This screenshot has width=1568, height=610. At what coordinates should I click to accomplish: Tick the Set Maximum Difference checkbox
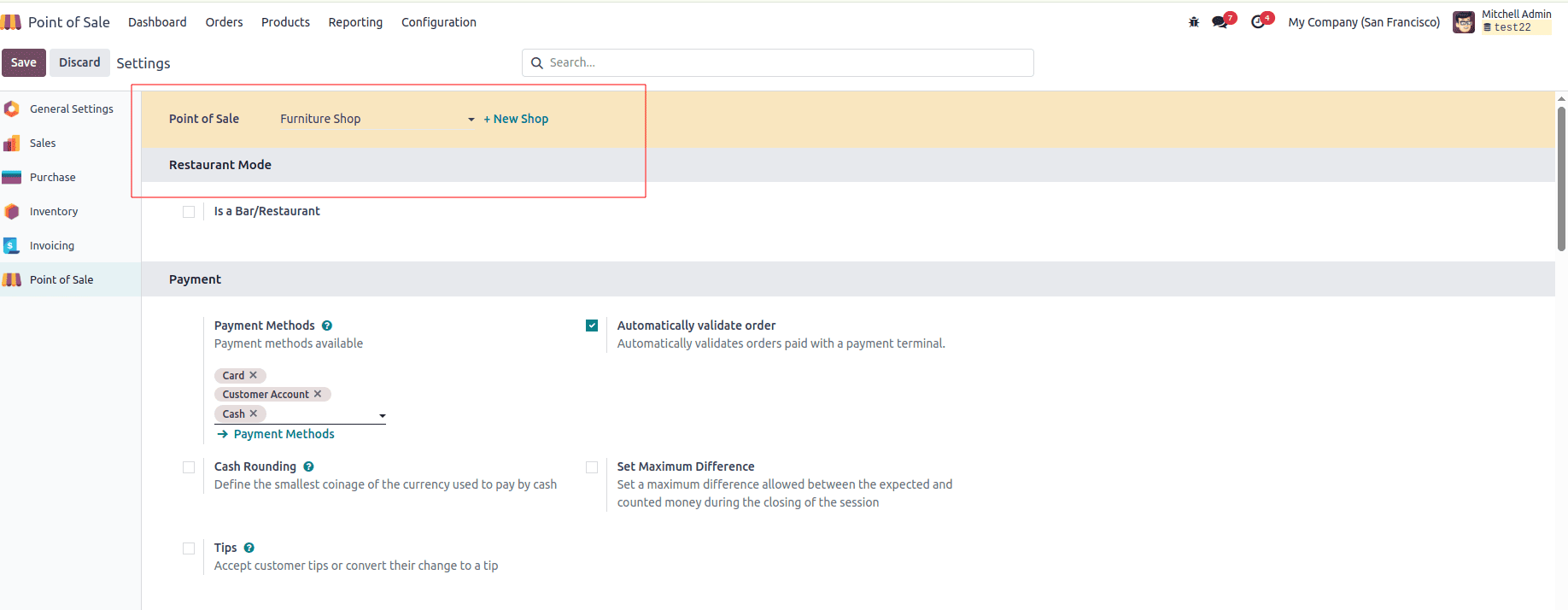pyautogui.click(x=592, y=467)
